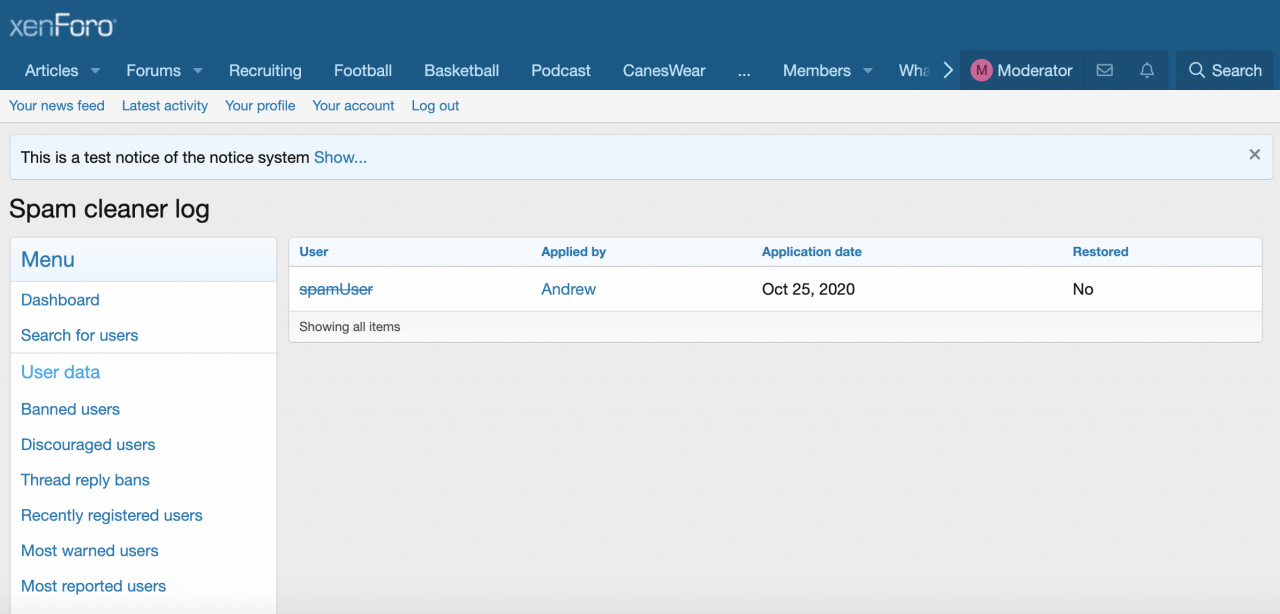Click the Showing all items footer text
This screenshot has width=1280, height=614.
[x=350, y=327]
